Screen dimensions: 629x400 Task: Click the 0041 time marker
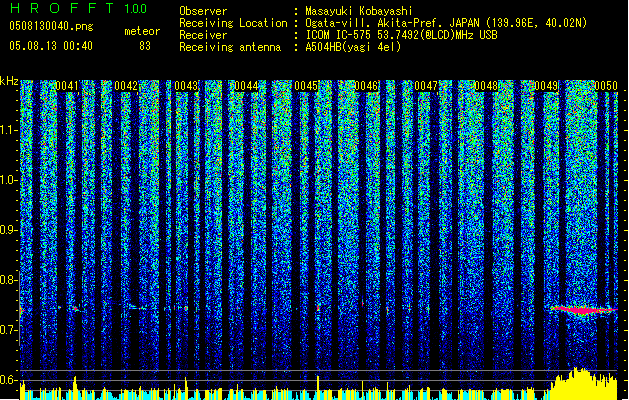(x=67, y=86)
